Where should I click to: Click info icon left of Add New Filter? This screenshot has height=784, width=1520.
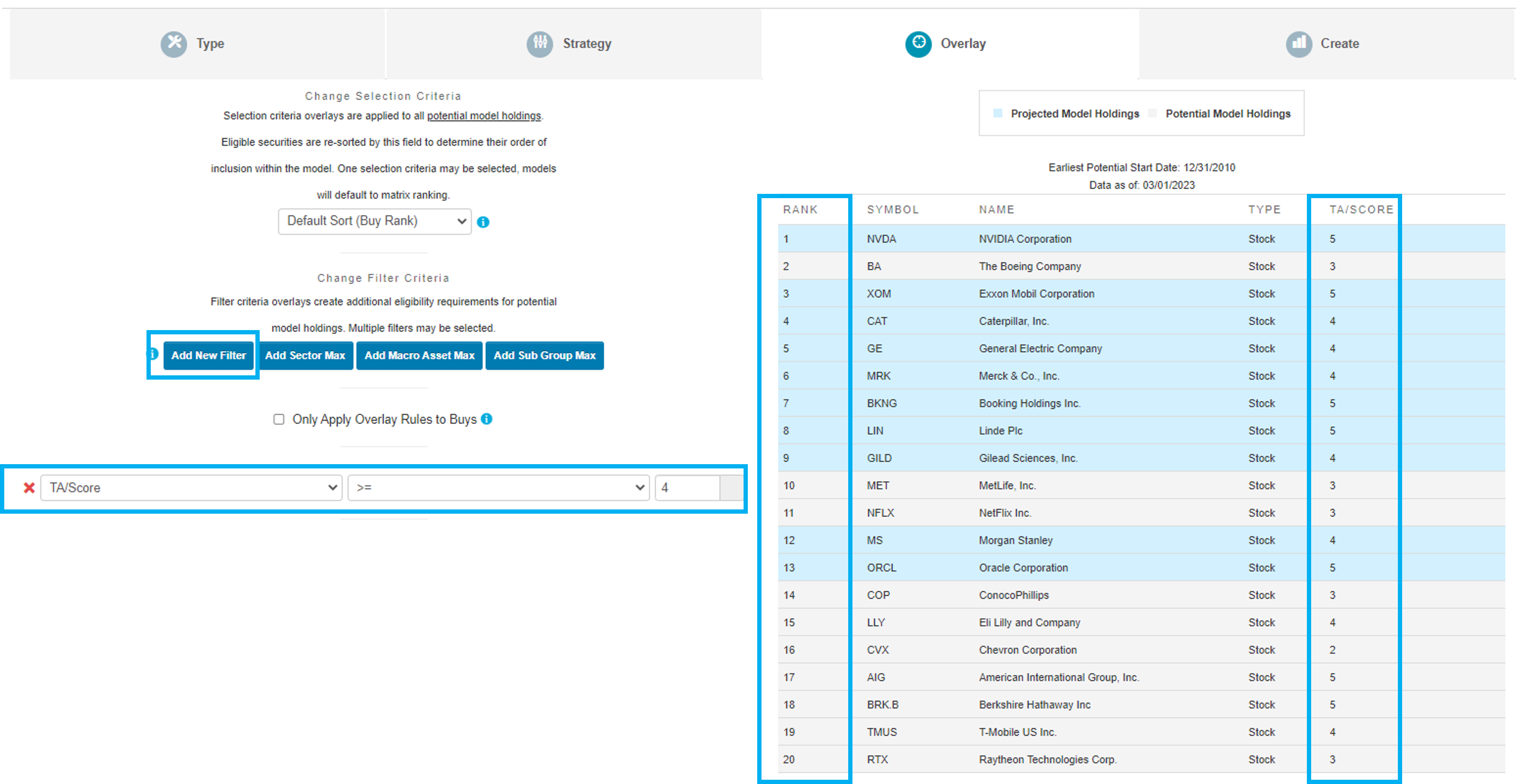pyautogui.click(x=153, y=354)
